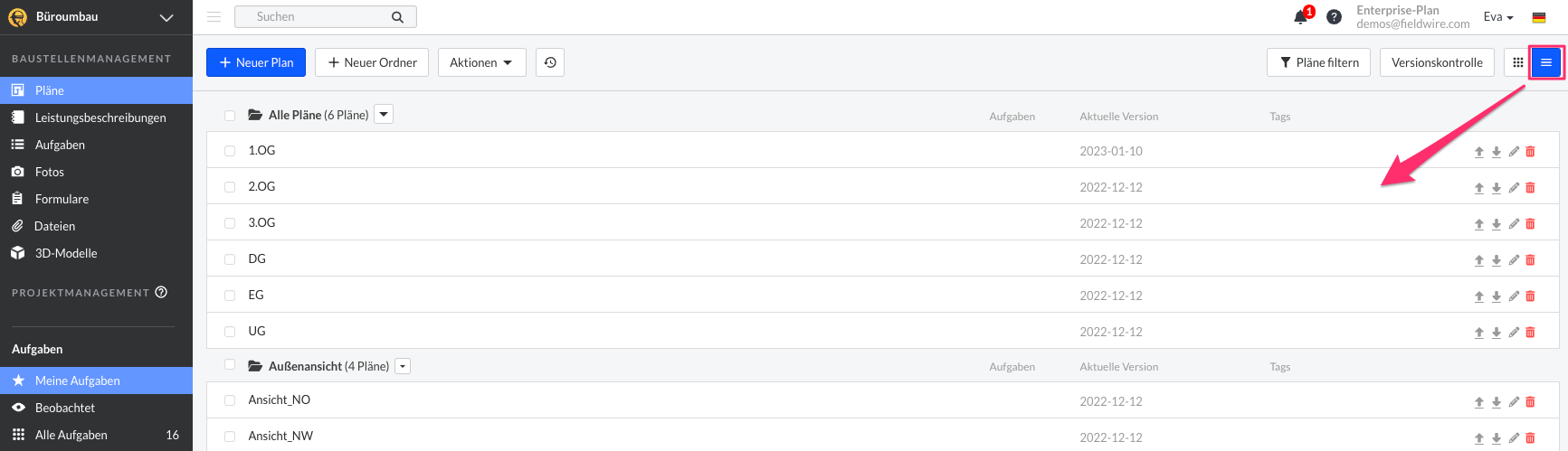Screen dimensions: 1568x451
Task: Click the Suchen search field
Action: click(326, 16)
